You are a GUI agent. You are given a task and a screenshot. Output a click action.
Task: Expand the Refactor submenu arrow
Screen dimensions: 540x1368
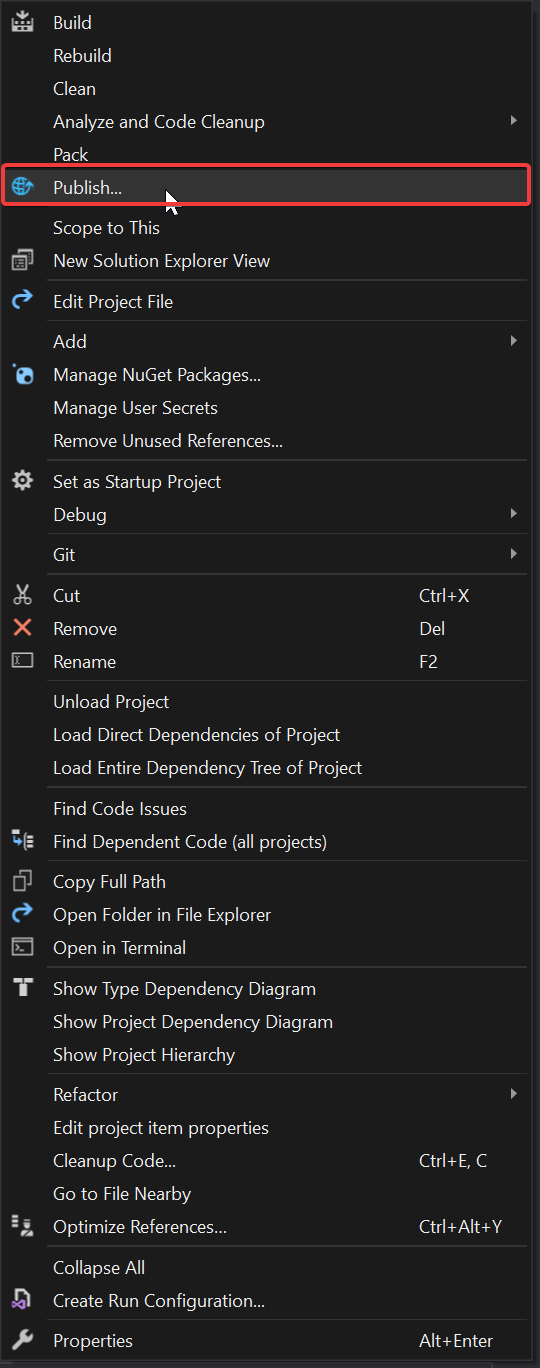pos(513,1094)
